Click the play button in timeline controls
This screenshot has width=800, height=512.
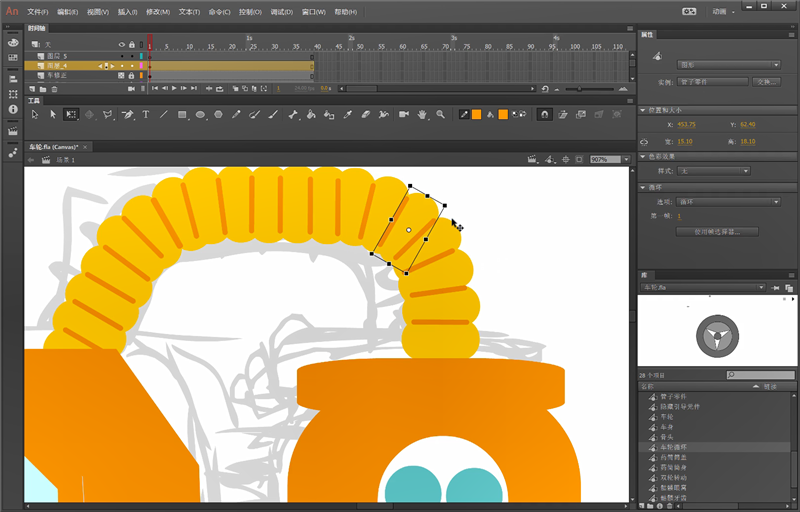pos(174,89)
